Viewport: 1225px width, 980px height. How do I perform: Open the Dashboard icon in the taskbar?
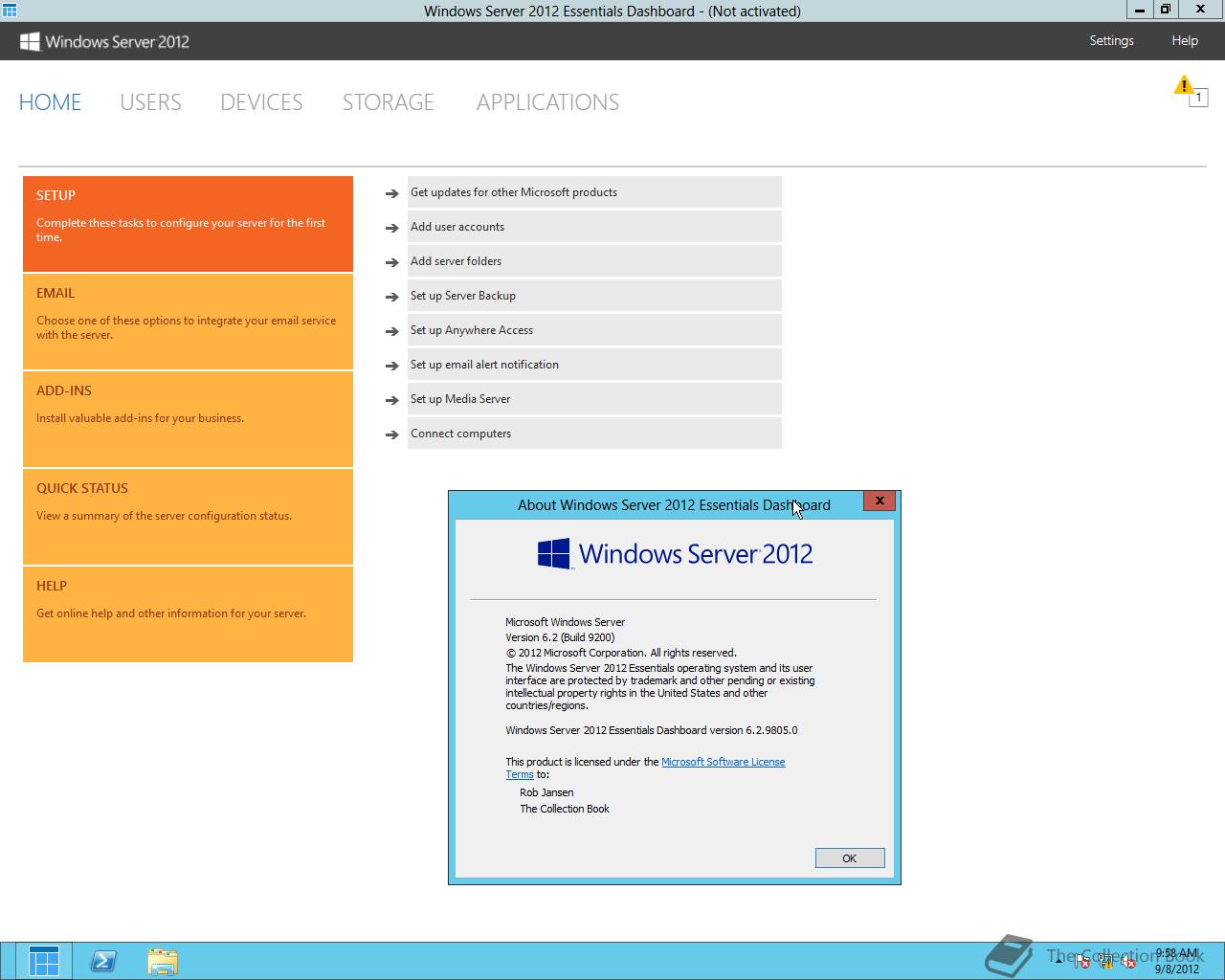[44, 961]
